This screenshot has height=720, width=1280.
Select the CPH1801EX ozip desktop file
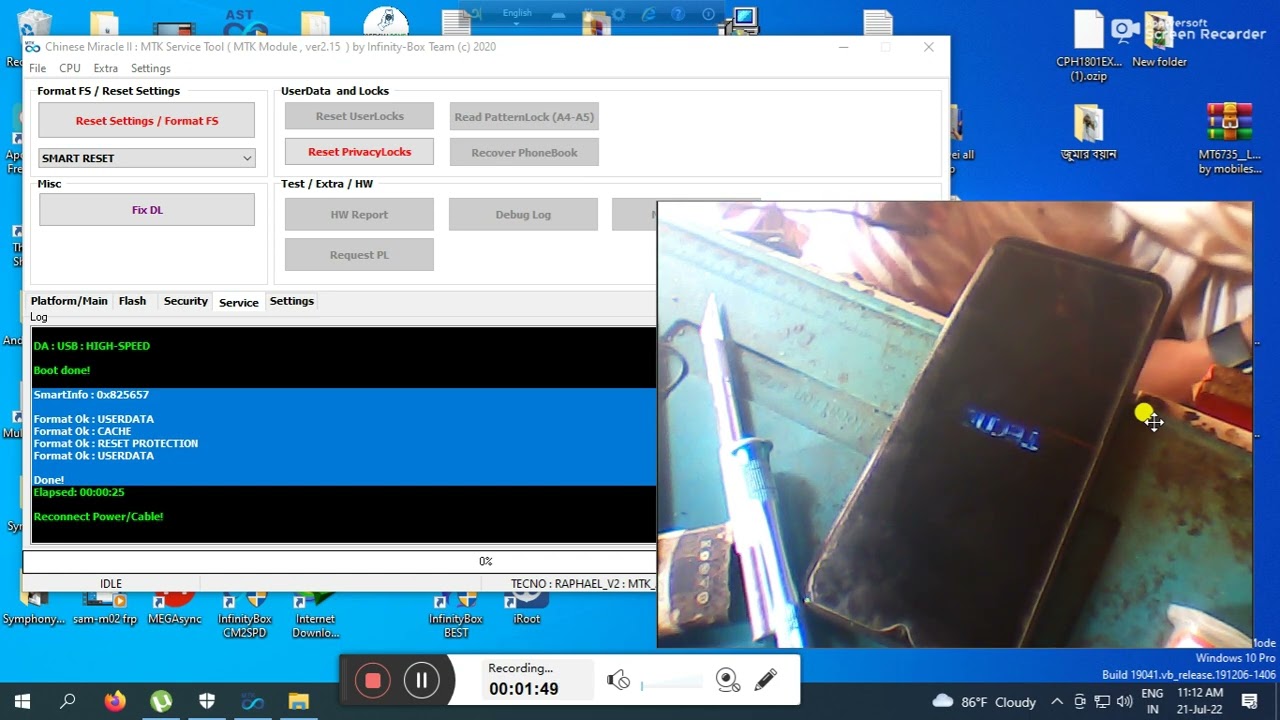pyautogui.click(x=1089, y=47)
